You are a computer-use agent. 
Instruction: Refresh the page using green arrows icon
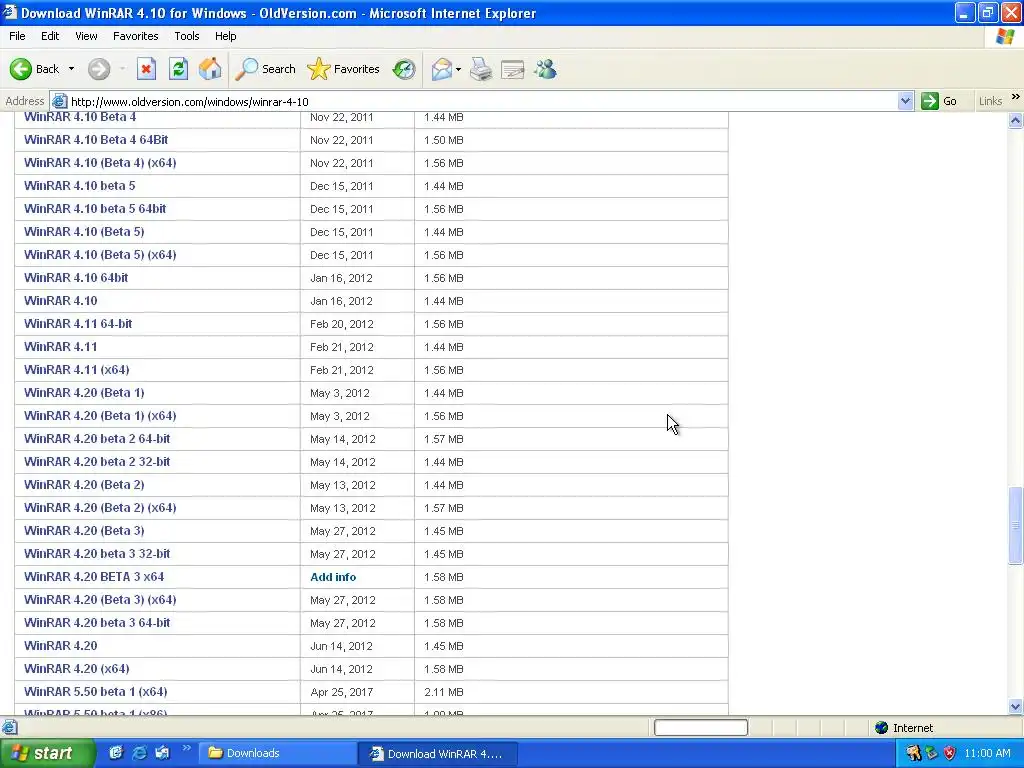click(178, 69)
